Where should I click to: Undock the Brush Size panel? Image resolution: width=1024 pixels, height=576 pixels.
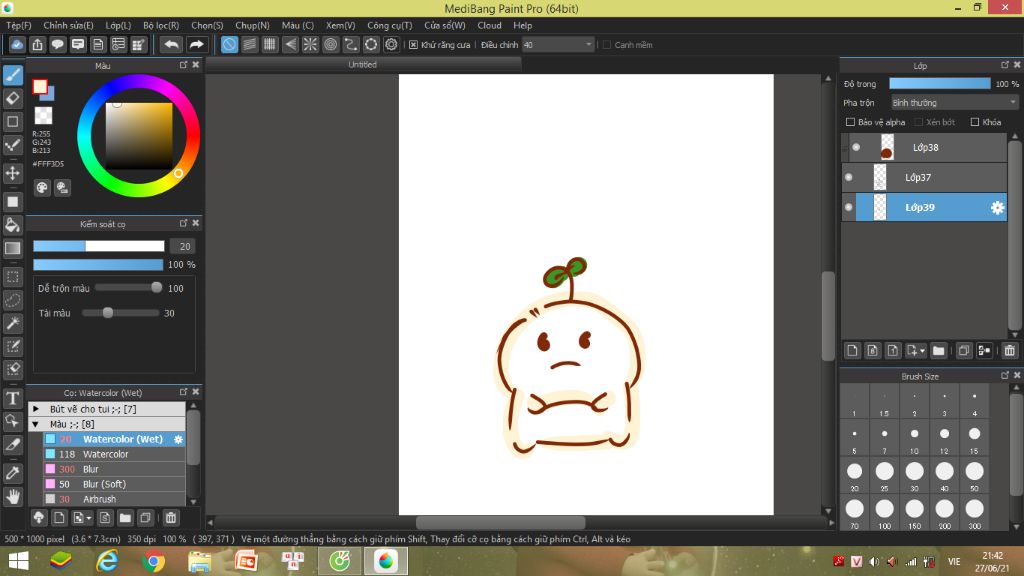click(1005, 376)
